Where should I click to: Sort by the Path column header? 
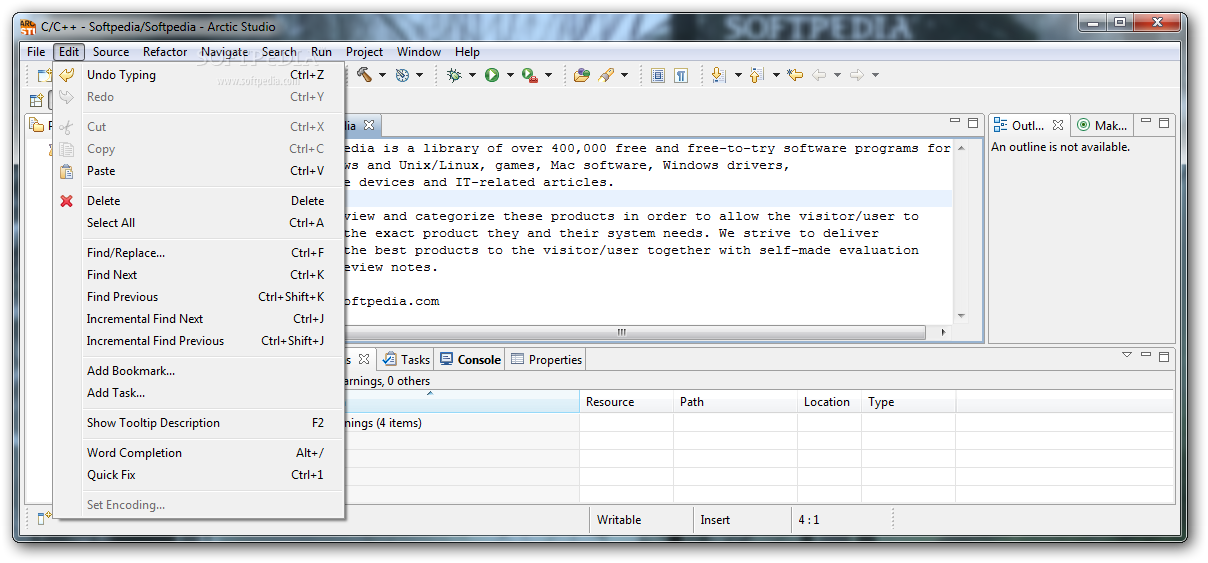735,402
